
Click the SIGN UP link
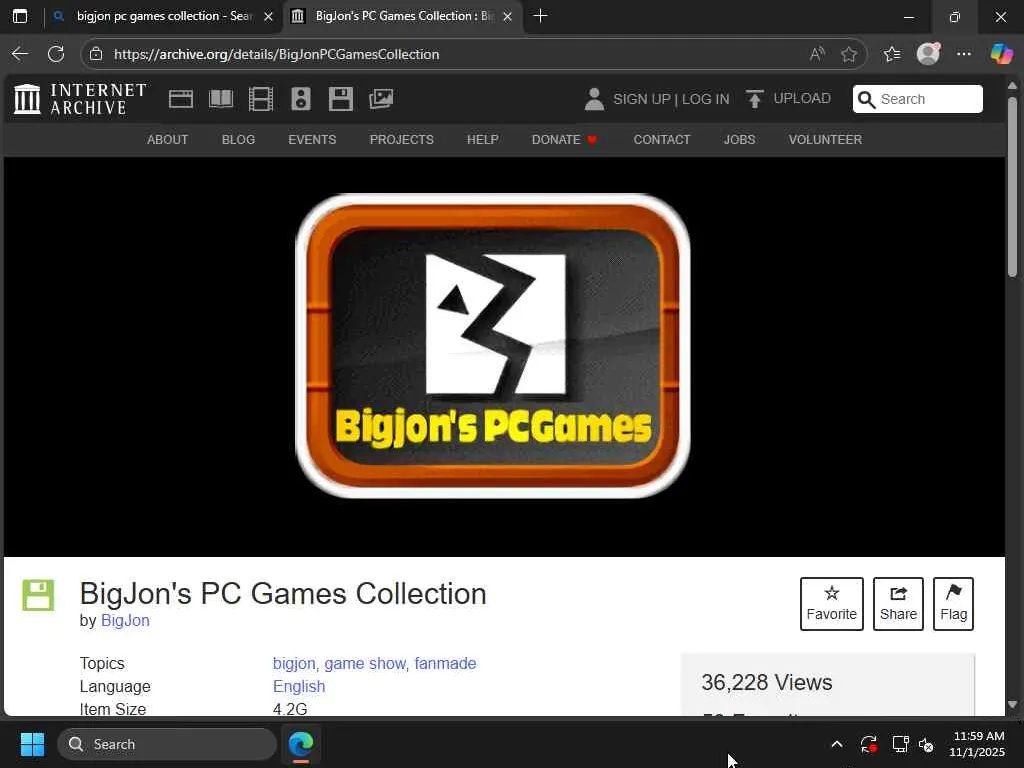point(642,99)
